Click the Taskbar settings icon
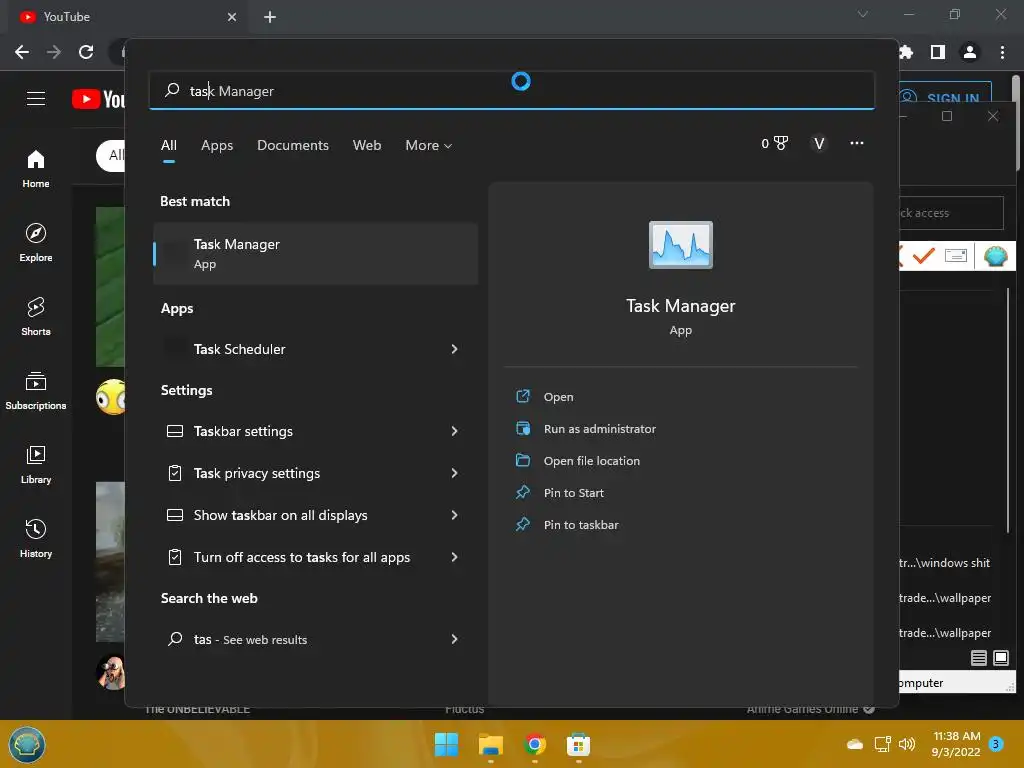This screenshot has width=1024, height=768. point(174,431)
